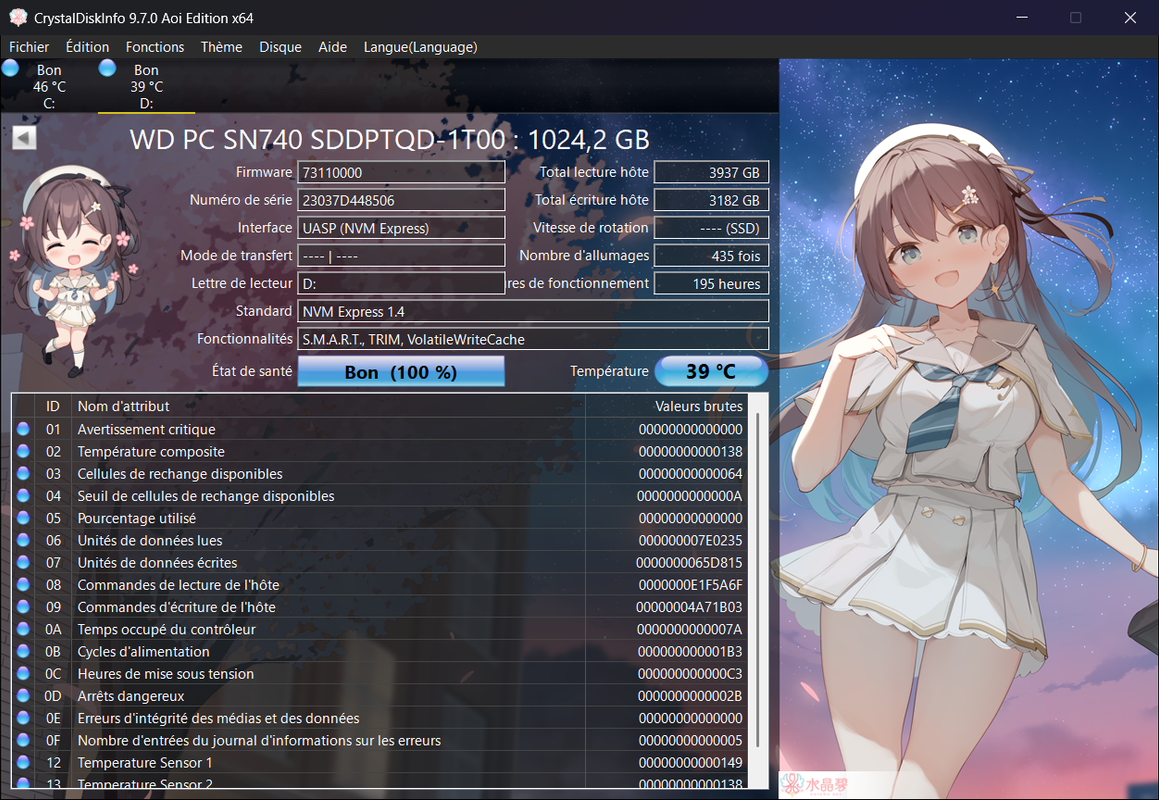The width and height of the screenshot is (1159, 800).
Task: Click Total écriture hôte value 3182 GB
Action: tap(712, 200)
